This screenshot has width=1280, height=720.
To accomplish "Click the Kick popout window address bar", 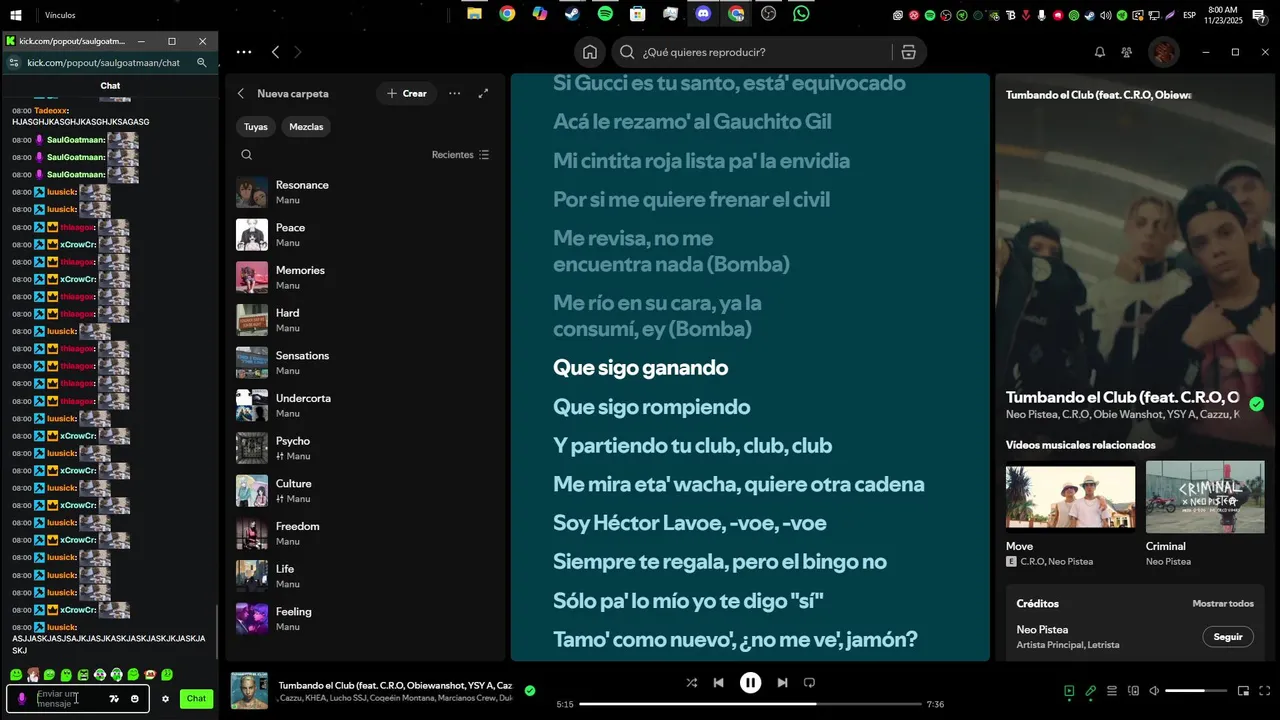I will (104, 62).
